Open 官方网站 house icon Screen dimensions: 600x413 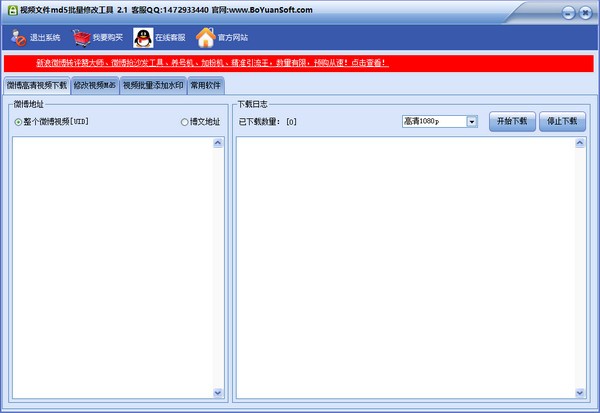[205, 38]
